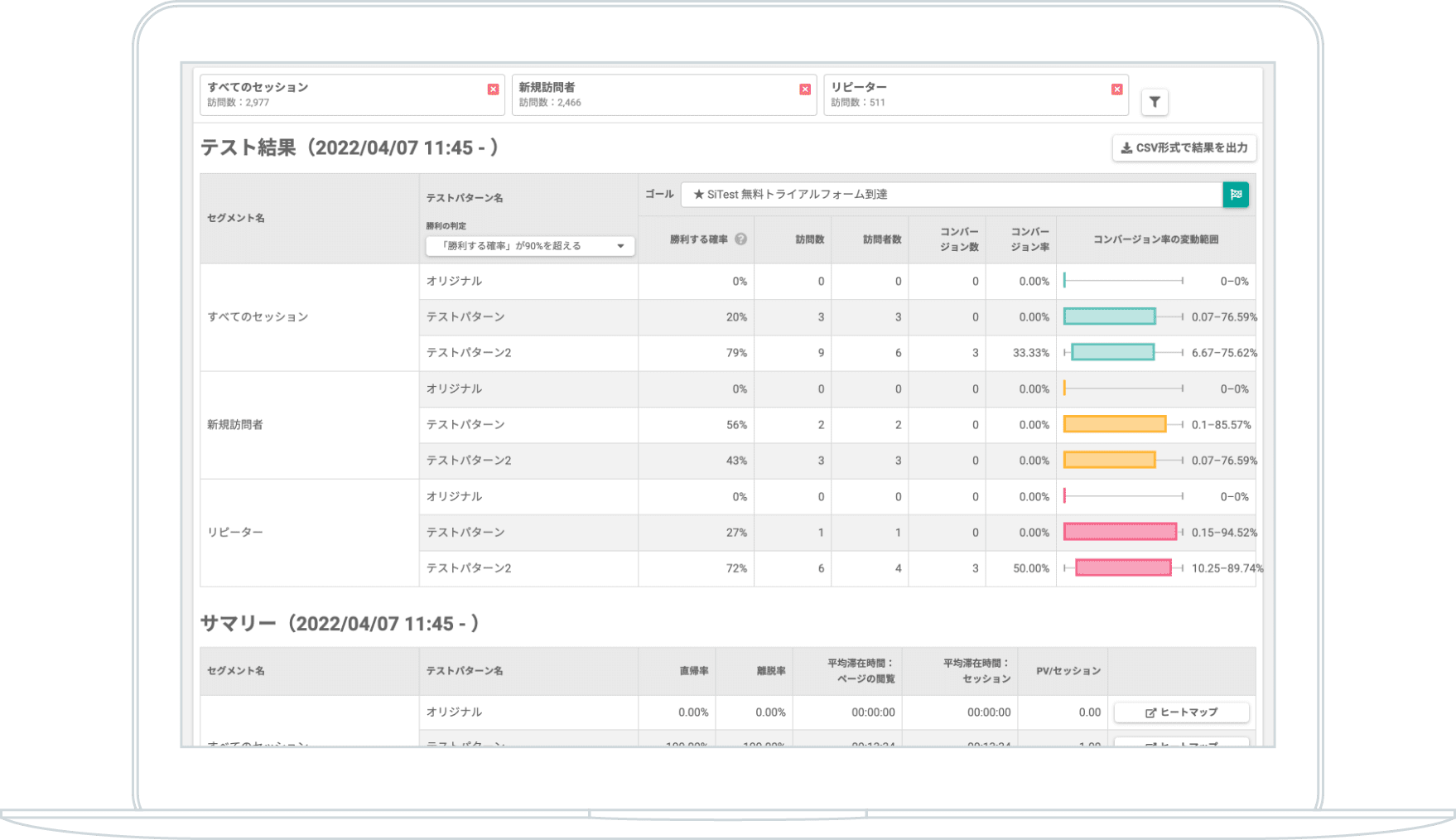Open the 勝利の判定 criteria dropdown
Viewport: 1456px width, 840px height.
tap(528, 245)
